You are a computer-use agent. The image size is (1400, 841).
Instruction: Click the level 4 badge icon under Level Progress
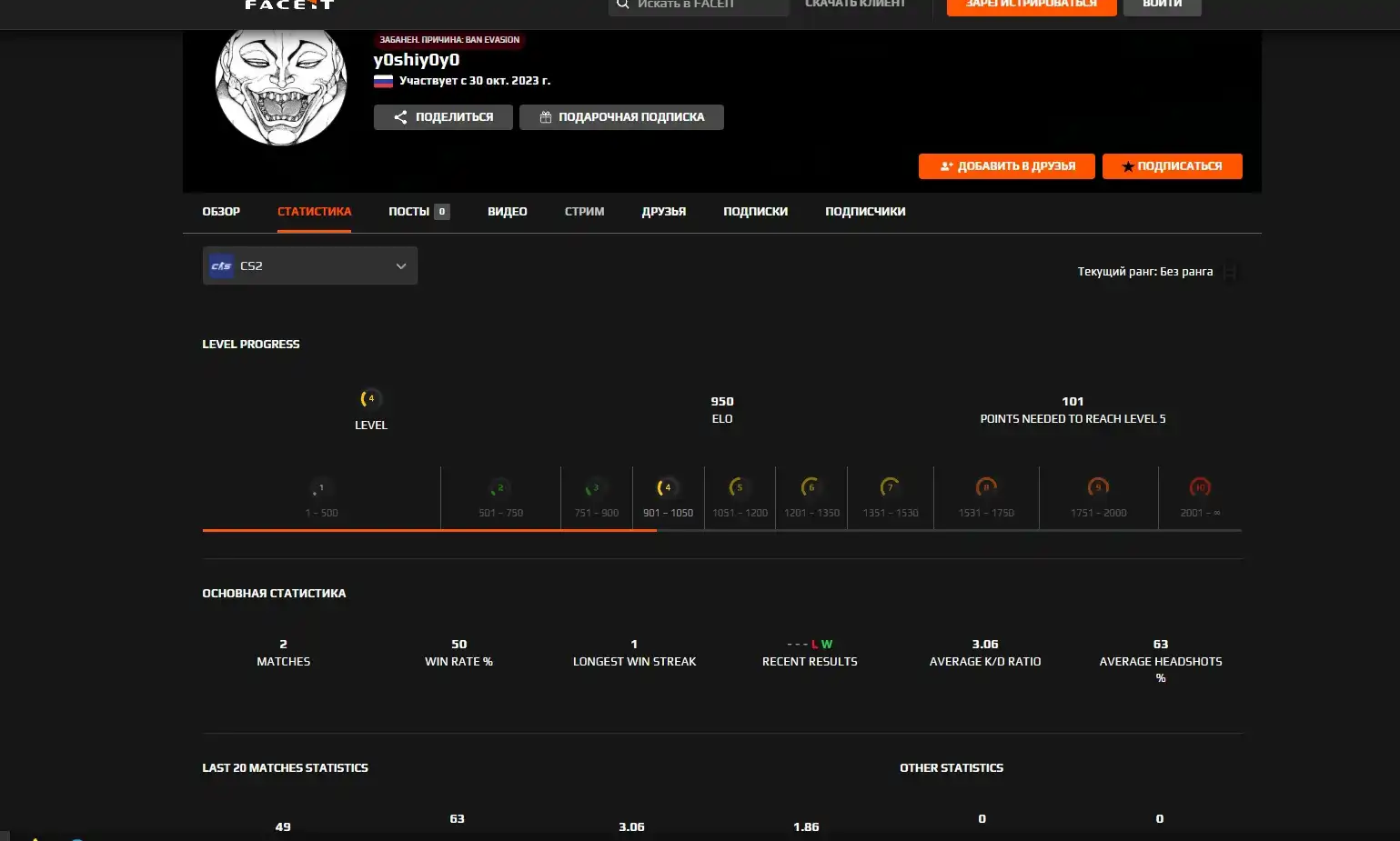tap(370, 399)
